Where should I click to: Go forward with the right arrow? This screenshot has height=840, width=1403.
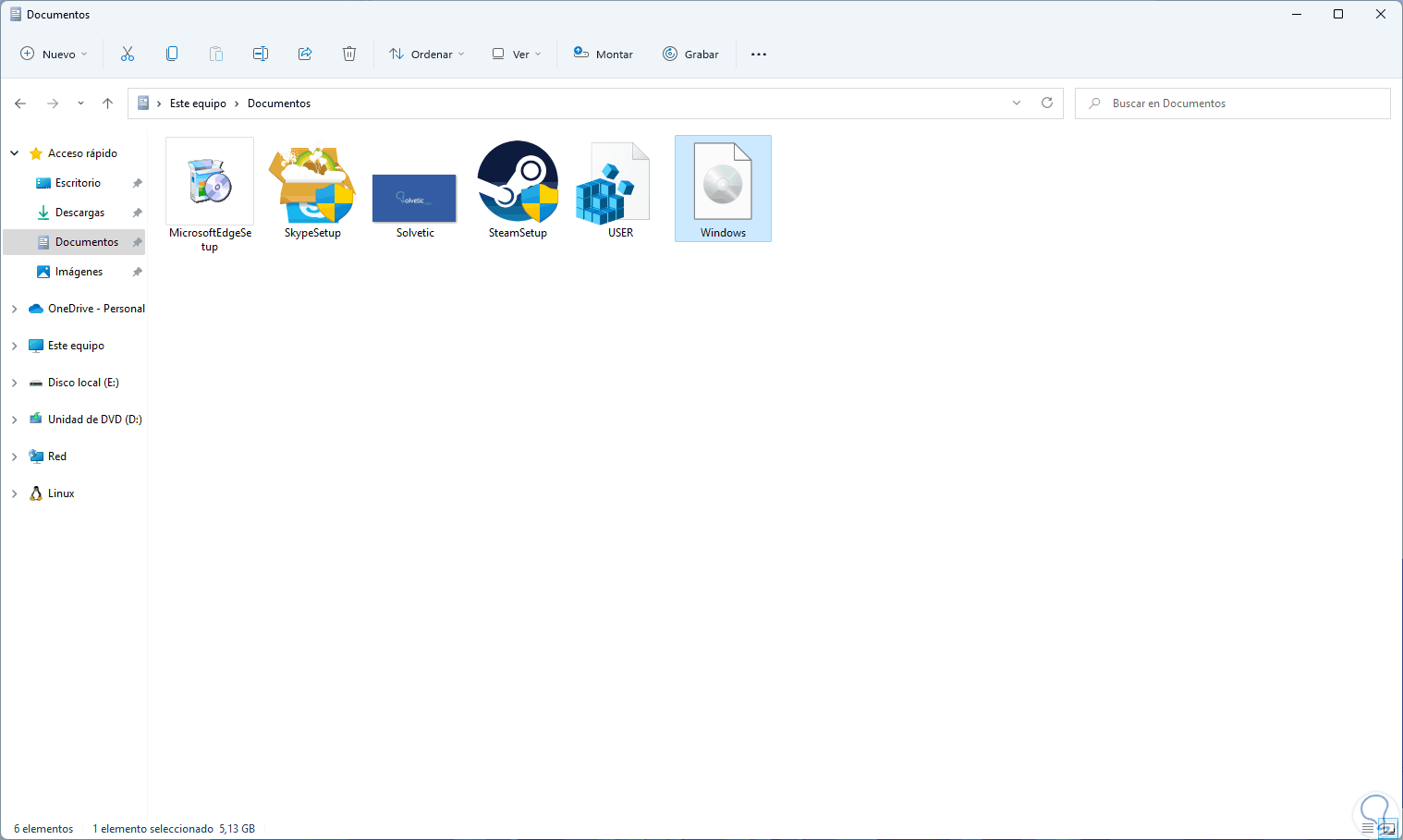coord(53,103)
